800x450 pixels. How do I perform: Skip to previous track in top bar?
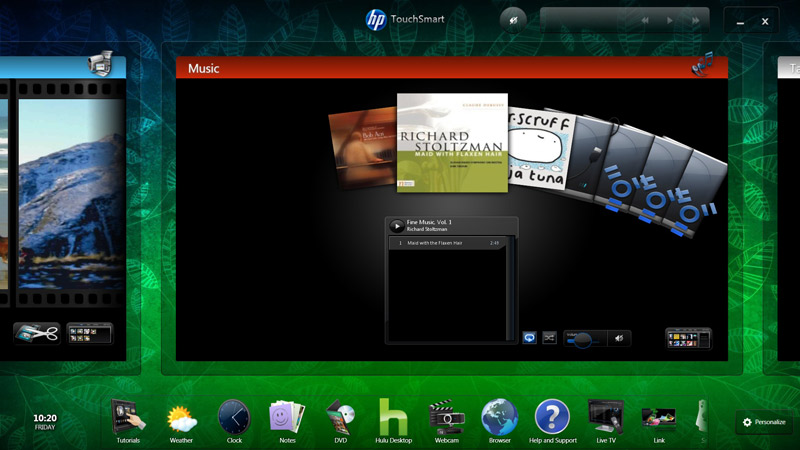645,20
